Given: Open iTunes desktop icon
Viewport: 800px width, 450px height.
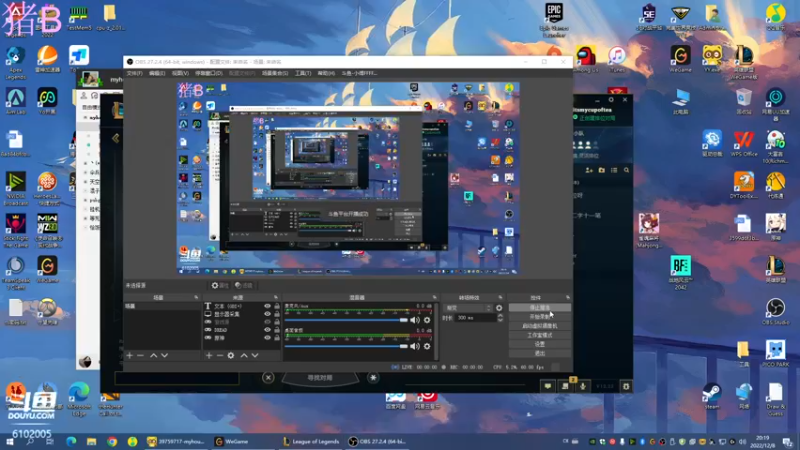Looking at the screenshot, I should (617, 59).
